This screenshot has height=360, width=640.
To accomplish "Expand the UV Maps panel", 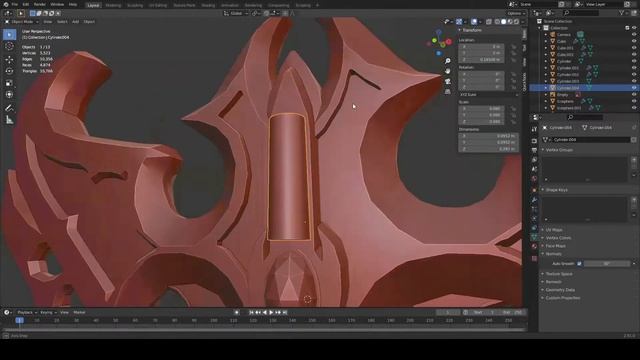I will click(553, 230).
